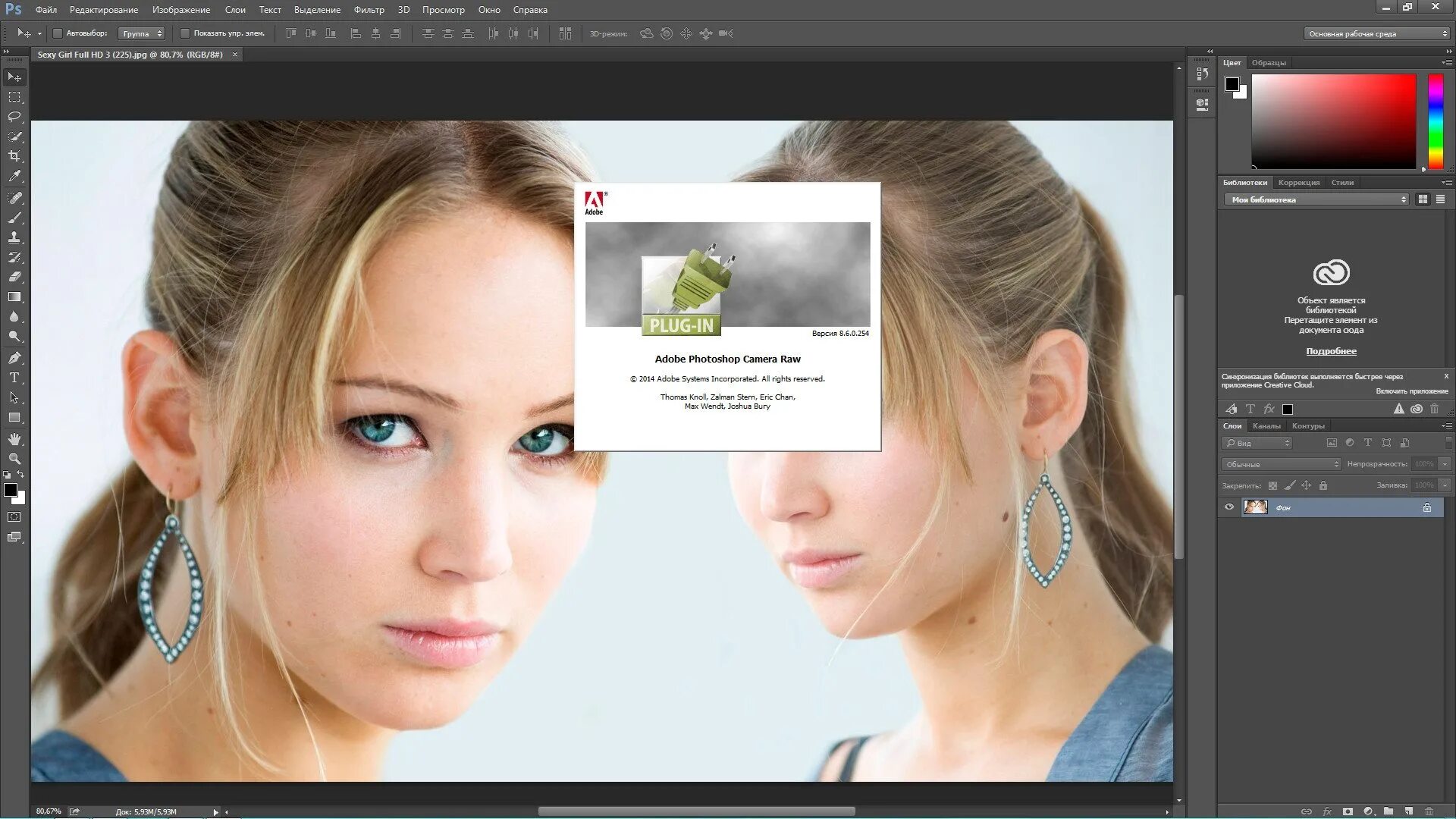Viewport: 1456px width, 819px height.
Task: Switch to the Стили tab
Action: pyautogui.click(x=1342, y=183)
